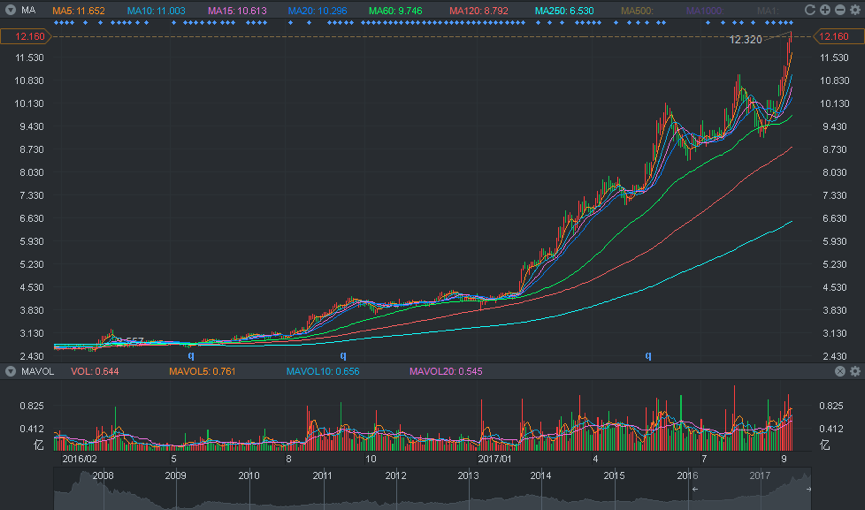The width and height of the screenshot is (865, 510).
Task: Select the MAVOL20 legend label
Action: click(446, 371)
